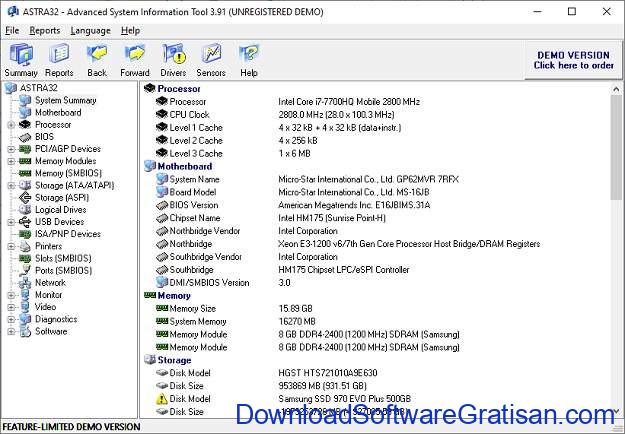Open the Help menu

[x=130, y=31]
